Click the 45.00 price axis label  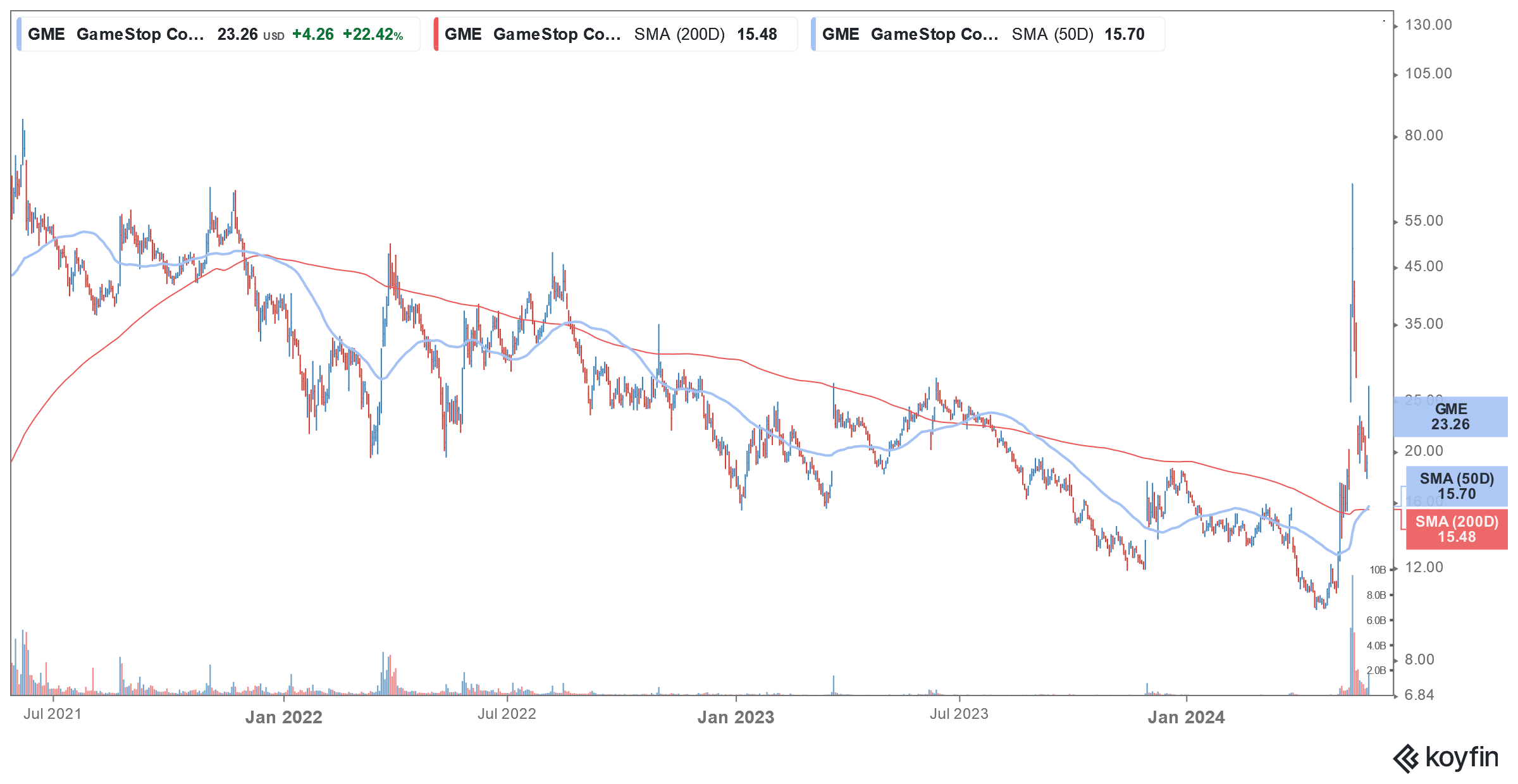[1424, 266]
